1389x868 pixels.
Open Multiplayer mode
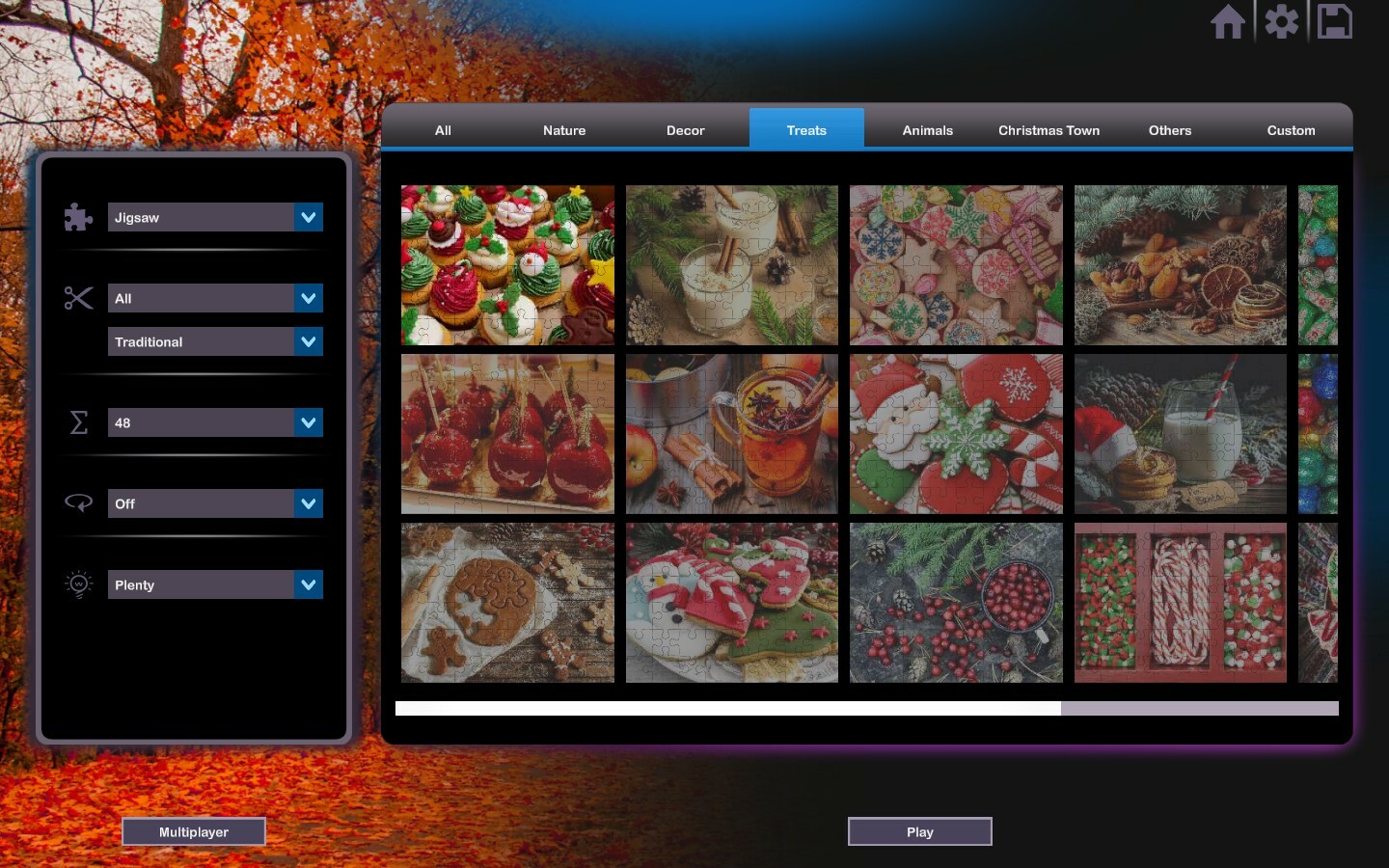click(193, 831)
